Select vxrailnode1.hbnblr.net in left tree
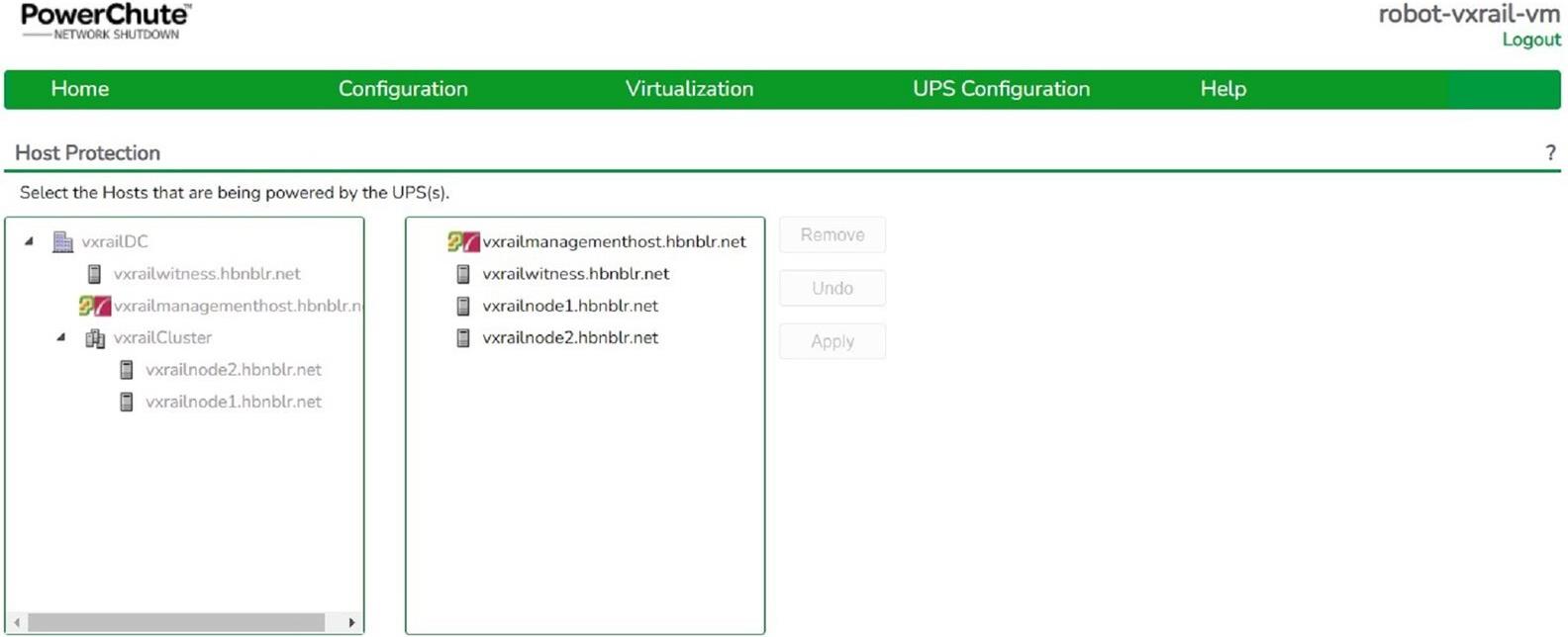Screen dimensions: 1568x637 coord(234,402)
